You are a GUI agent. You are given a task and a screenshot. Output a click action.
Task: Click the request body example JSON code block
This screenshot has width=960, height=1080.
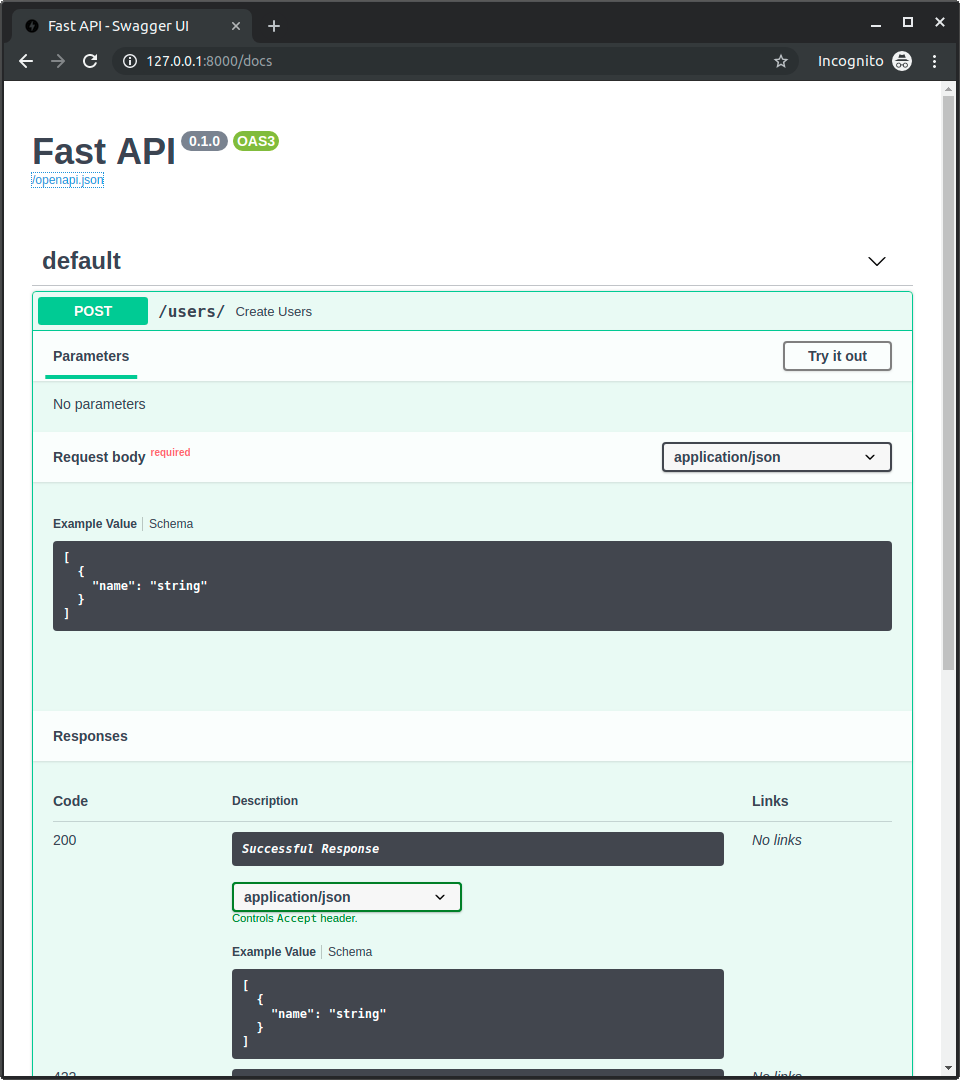(x=472, y=585)
